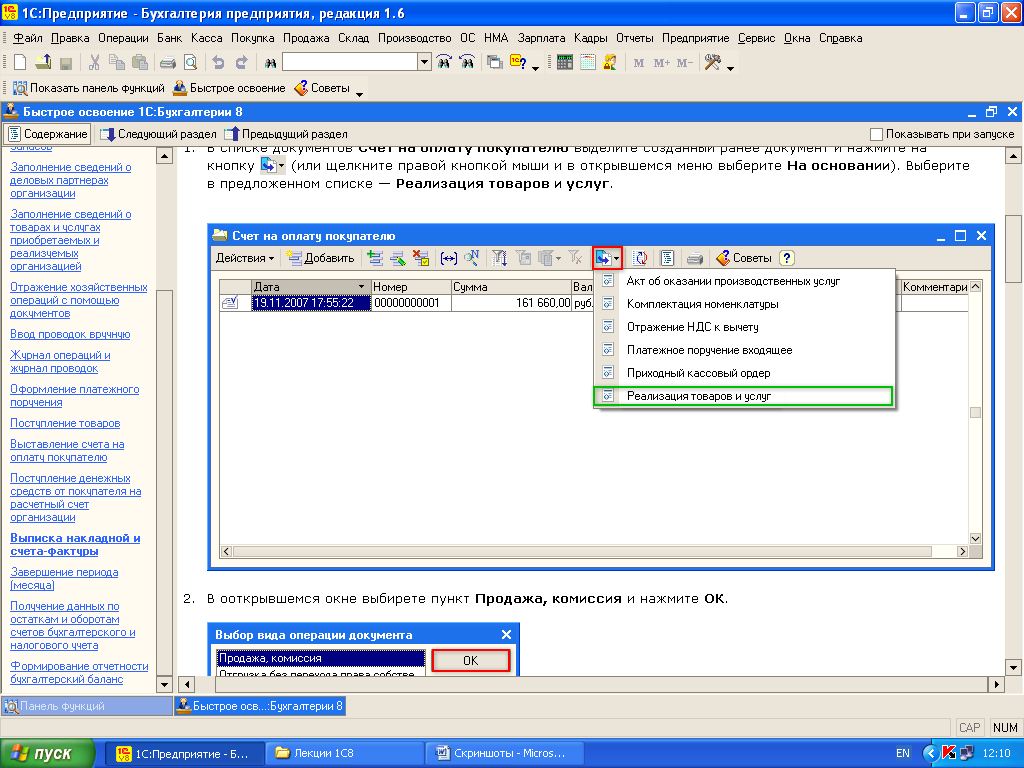Toggle the Содержание contents panel button
The height and width of the screenshot is (768, 1024).
pyautogui.click(x=47, y=134)
